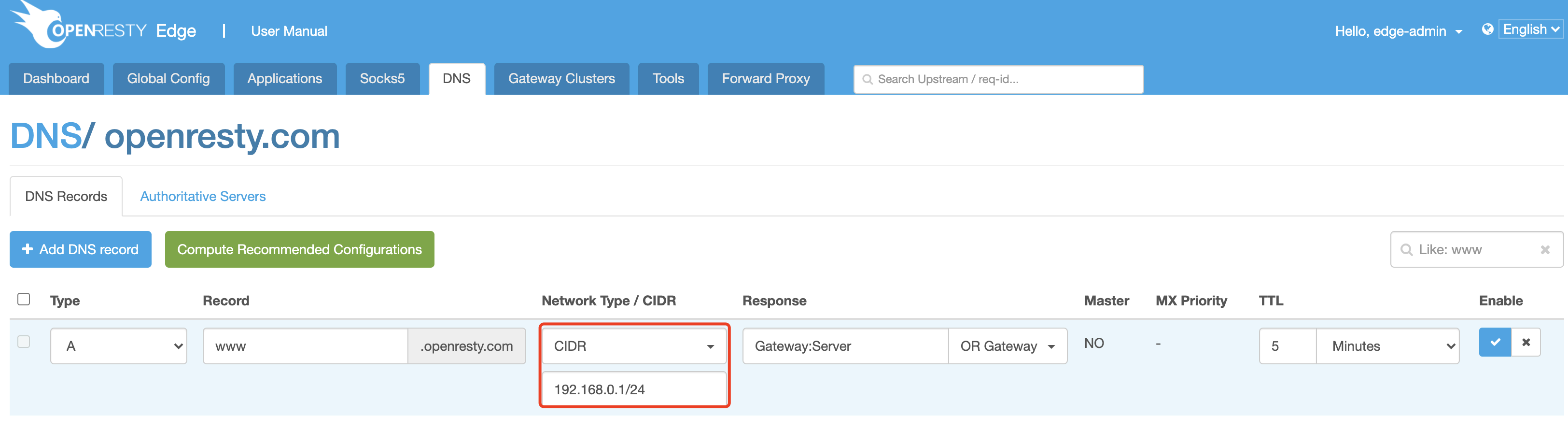Viewport: 1568px width, 431px height.
Task: Click Compute Recommended Configurations button
Action: [299, 249]
